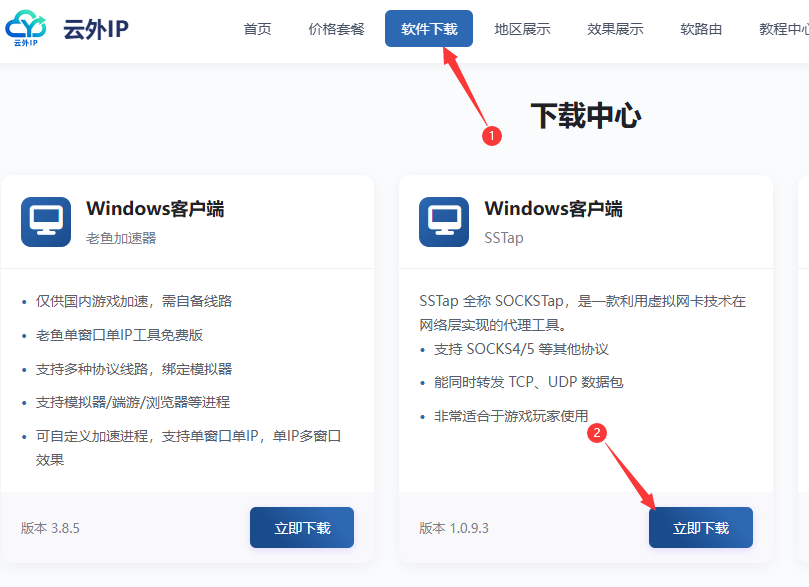Click the 云外IP brand name text
This screenshot has height=587, width=809.
click(x=96, y=29)
